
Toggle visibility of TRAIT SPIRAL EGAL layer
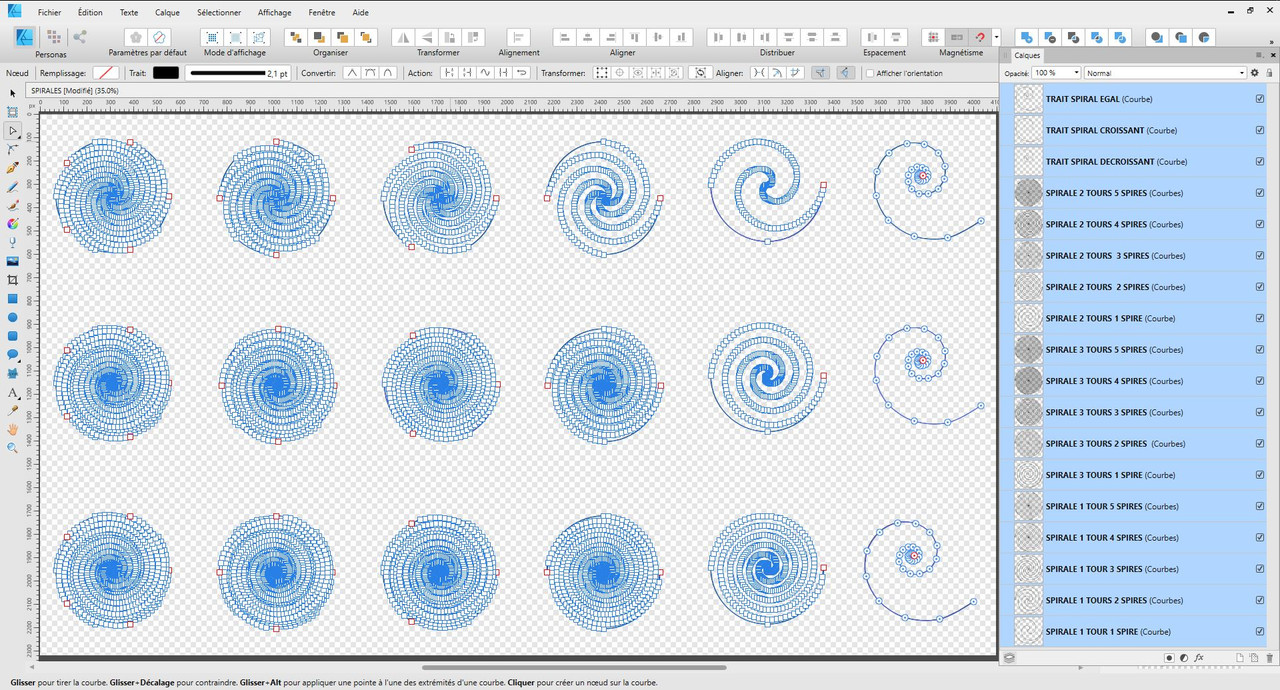[1260, 99]
